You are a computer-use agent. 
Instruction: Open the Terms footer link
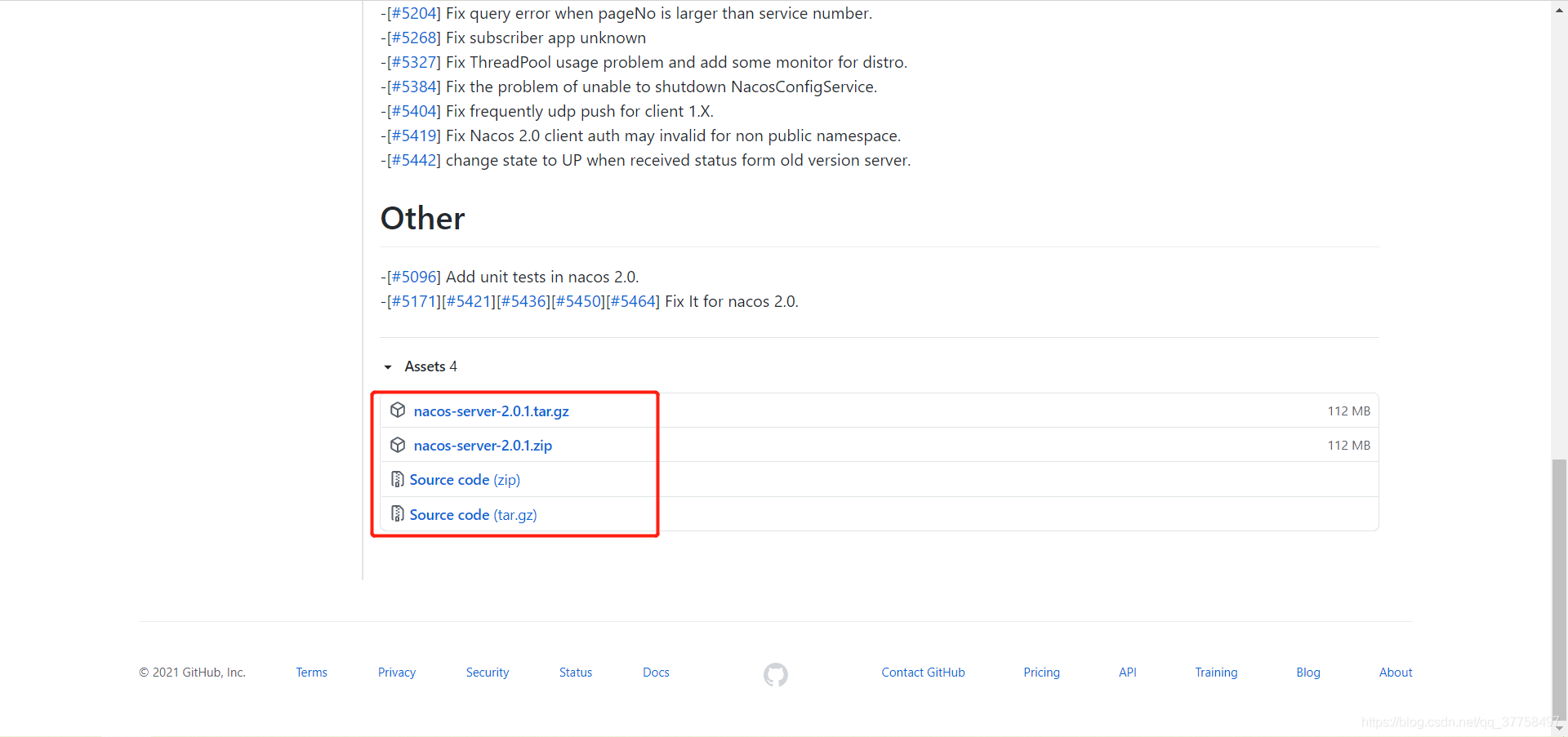click(311, 673)
